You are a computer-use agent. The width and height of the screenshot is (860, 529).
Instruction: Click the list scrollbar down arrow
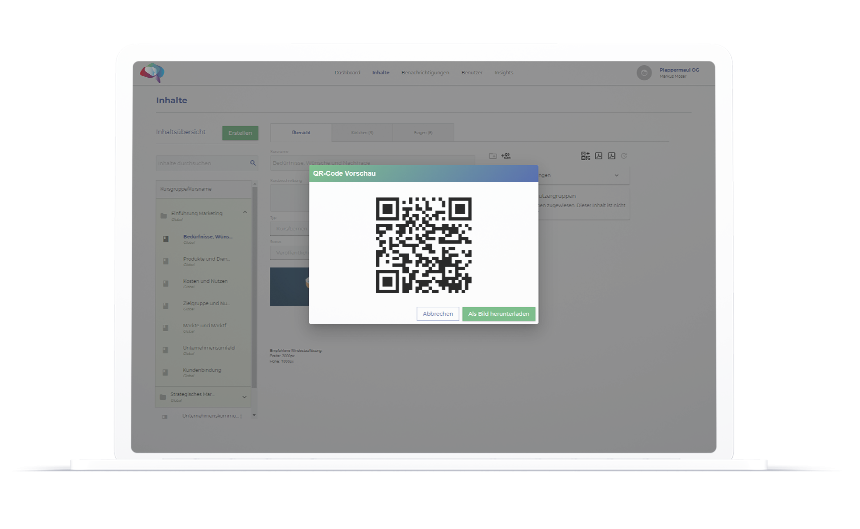coord(254,416)
